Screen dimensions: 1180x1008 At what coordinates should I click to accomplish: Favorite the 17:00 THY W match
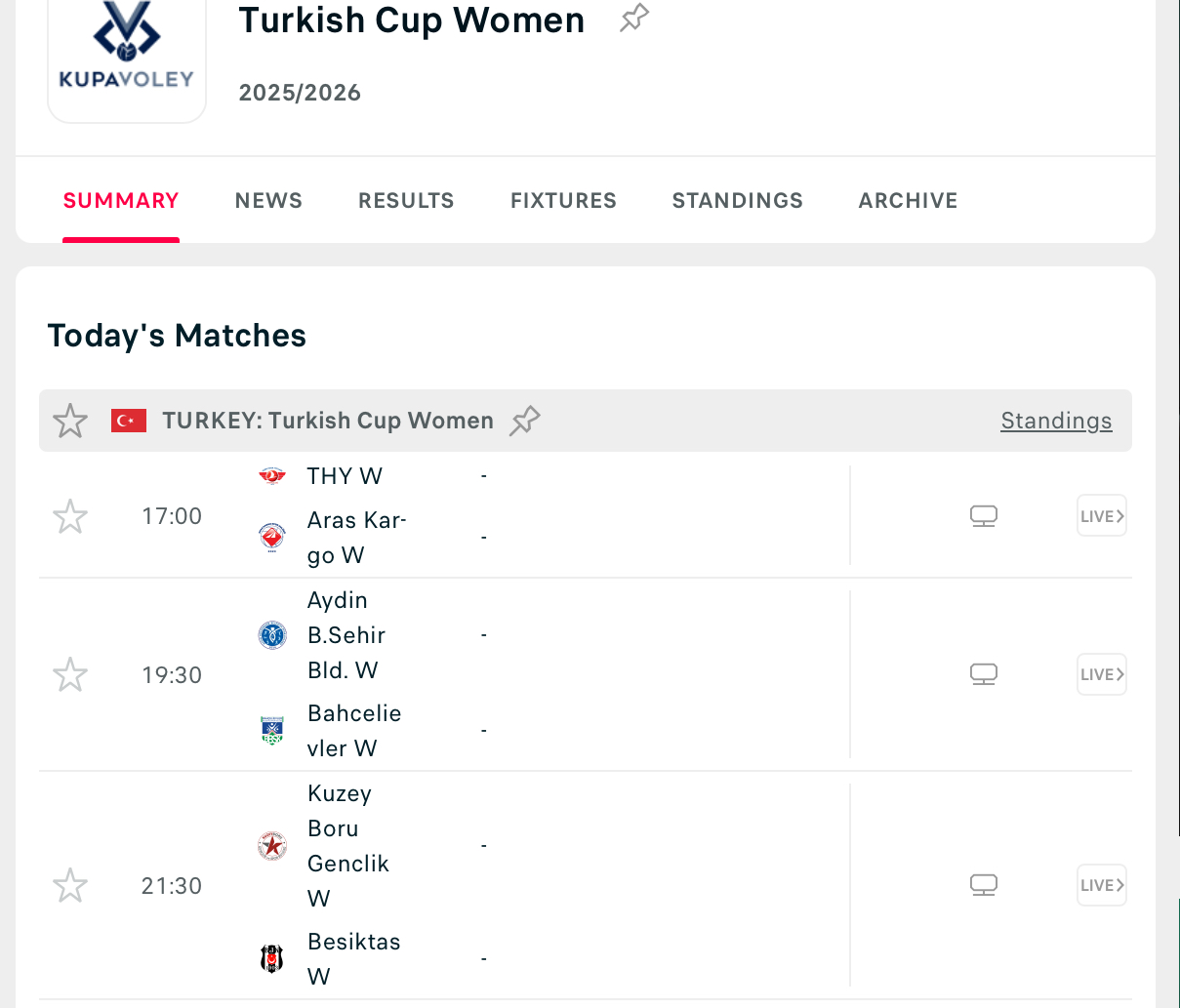pos(70,516)
